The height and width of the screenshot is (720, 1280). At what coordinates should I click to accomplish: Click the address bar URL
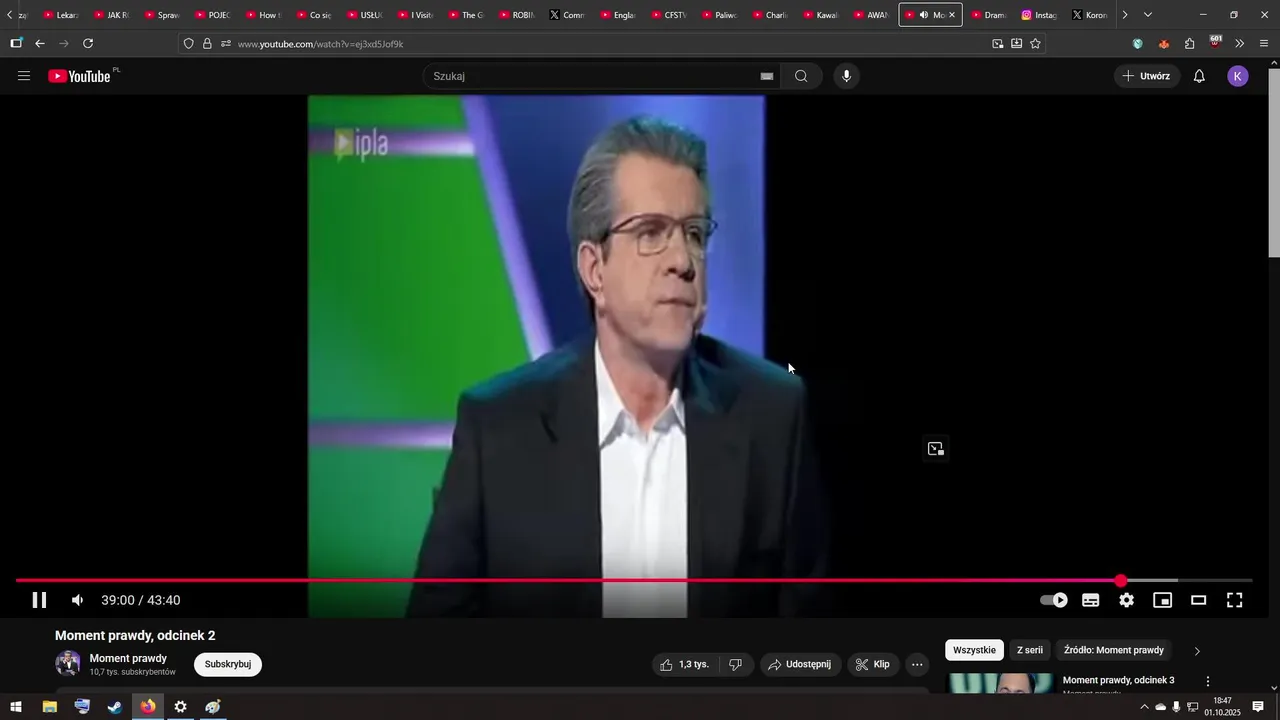tap(320, 44)
